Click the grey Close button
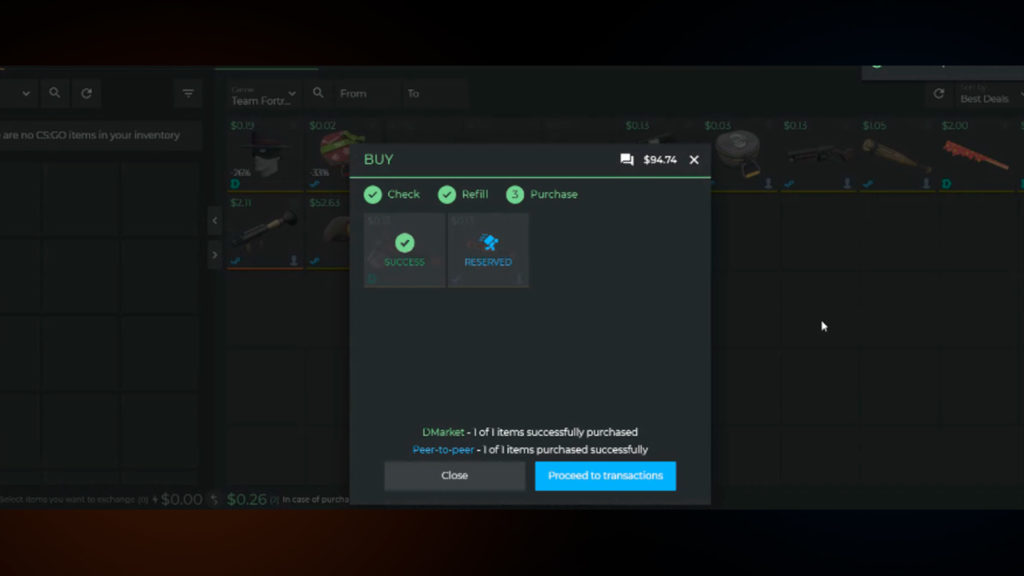 coord(455,475)
